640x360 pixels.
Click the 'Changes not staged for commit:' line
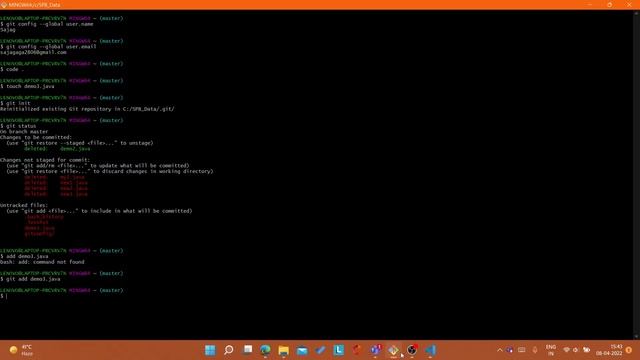[x=45, y=160]
